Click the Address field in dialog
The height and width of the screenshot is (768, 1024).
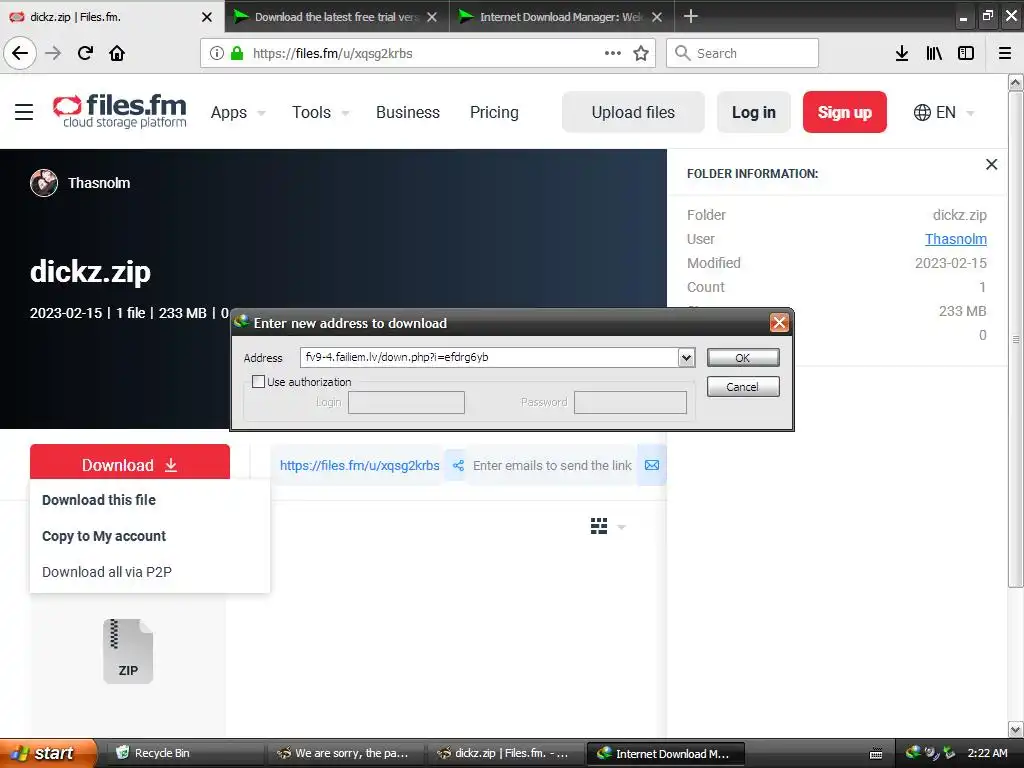[489, 357]
